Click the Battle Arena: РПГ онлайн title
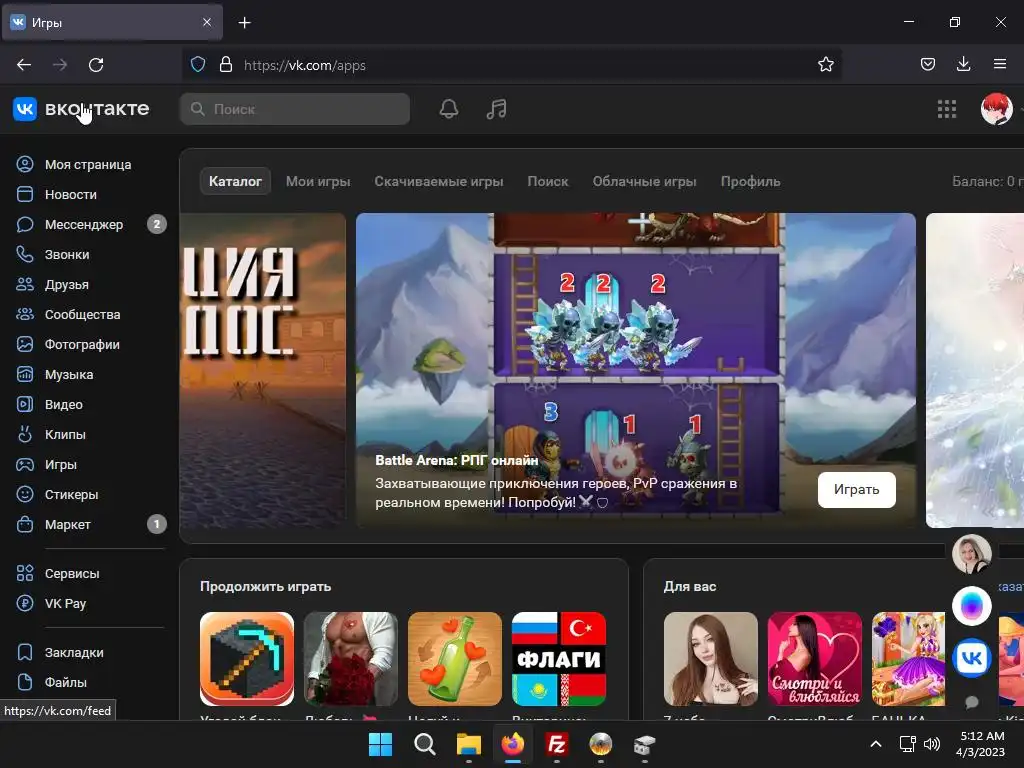This screenshot has height=768, width=1024. 456,460
